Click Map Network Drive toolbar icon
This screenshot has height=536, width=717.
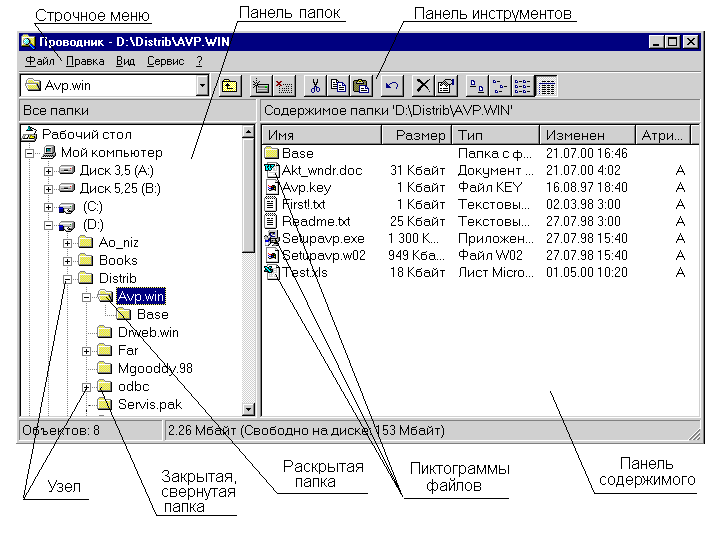click(261, 86)
